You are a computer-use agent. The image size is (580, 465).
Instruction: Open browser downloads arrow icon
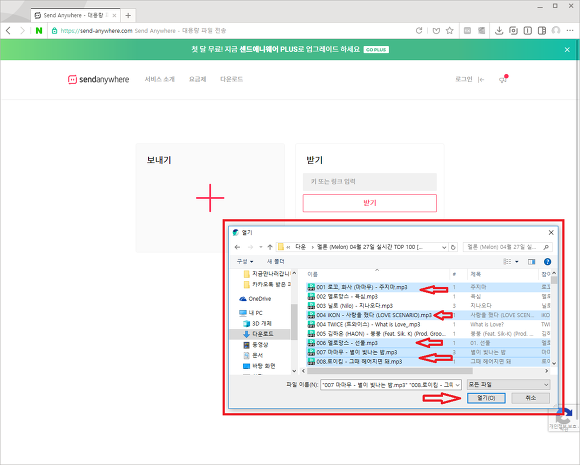(499, 31)
